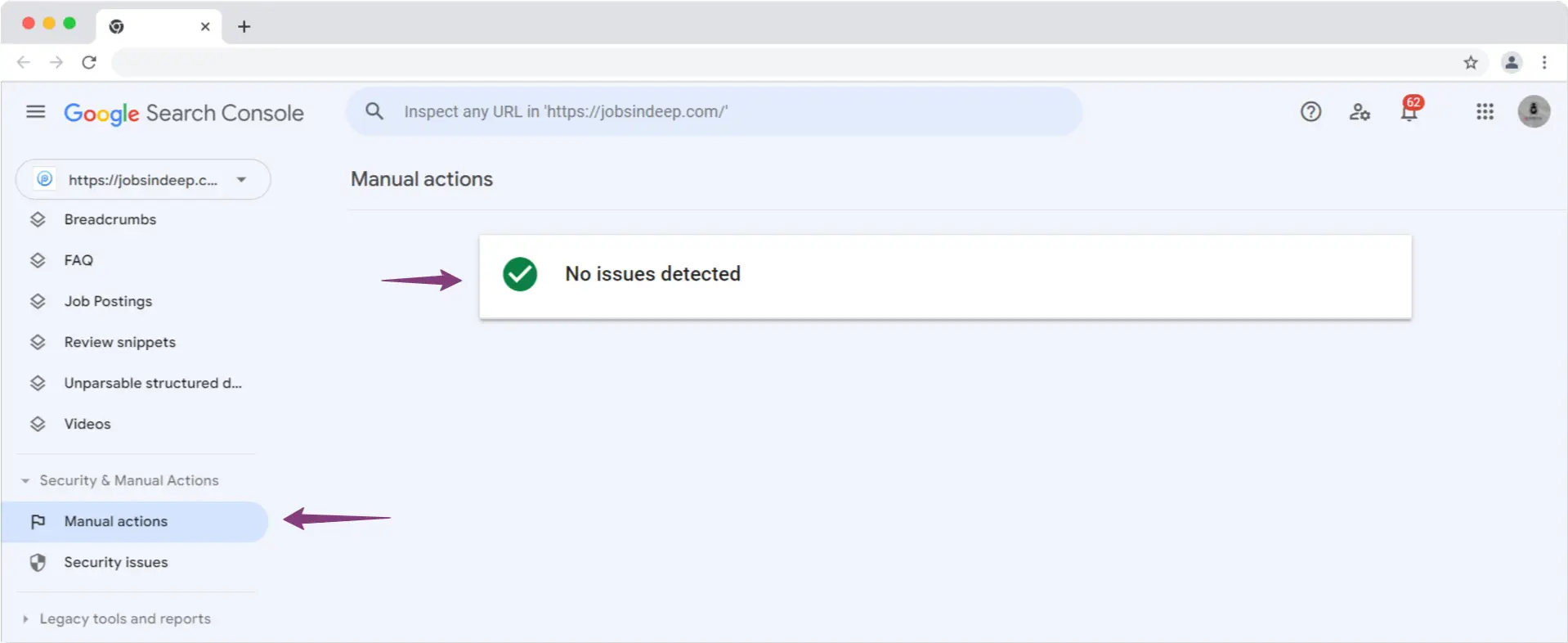1568x643 pixels.
Task: Open the Chrome three-dot menu
Action: coord(1544,62)
